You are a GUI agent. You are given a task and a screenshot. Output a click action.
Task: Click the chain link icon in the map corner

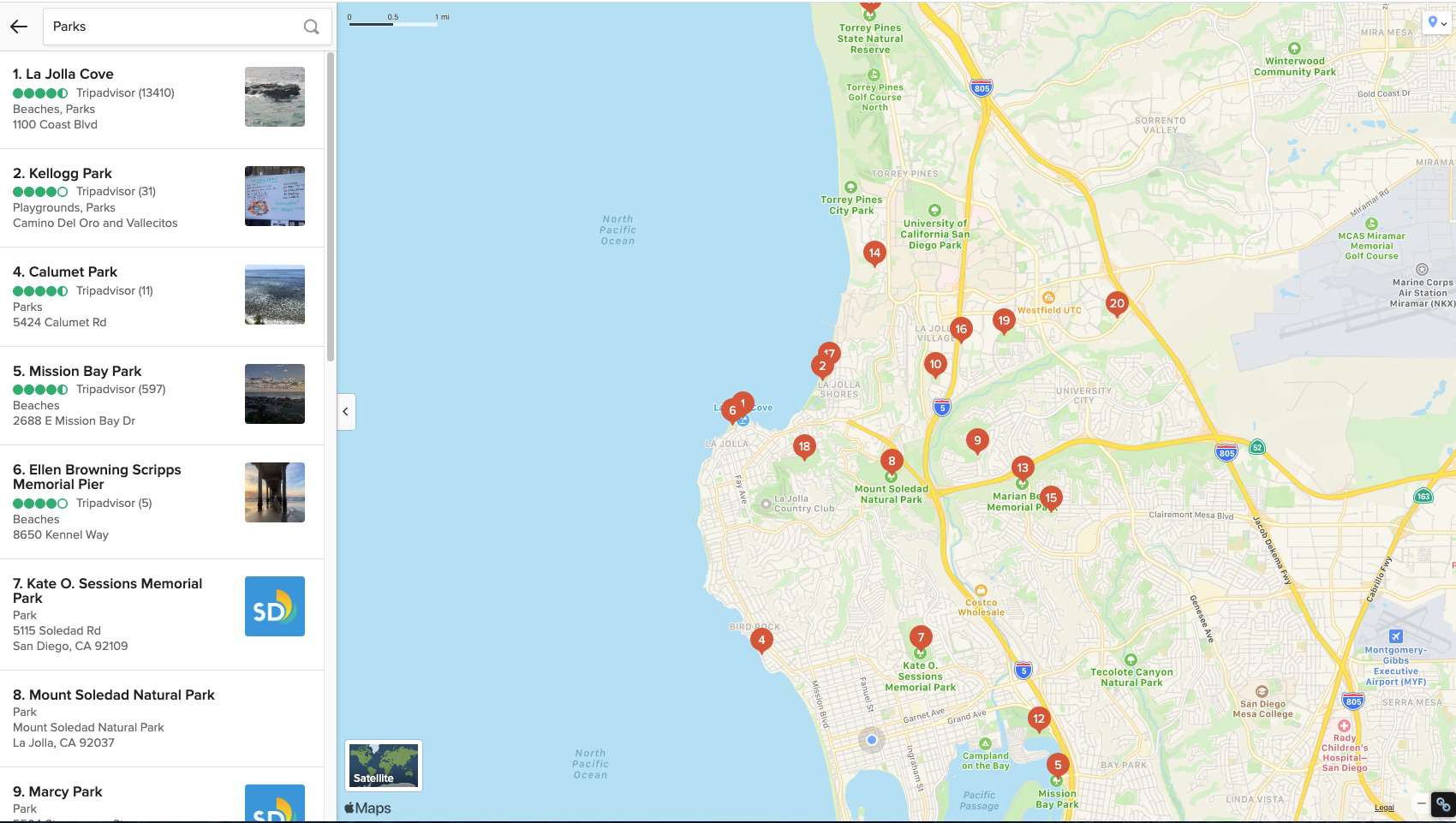[1443, 804]
